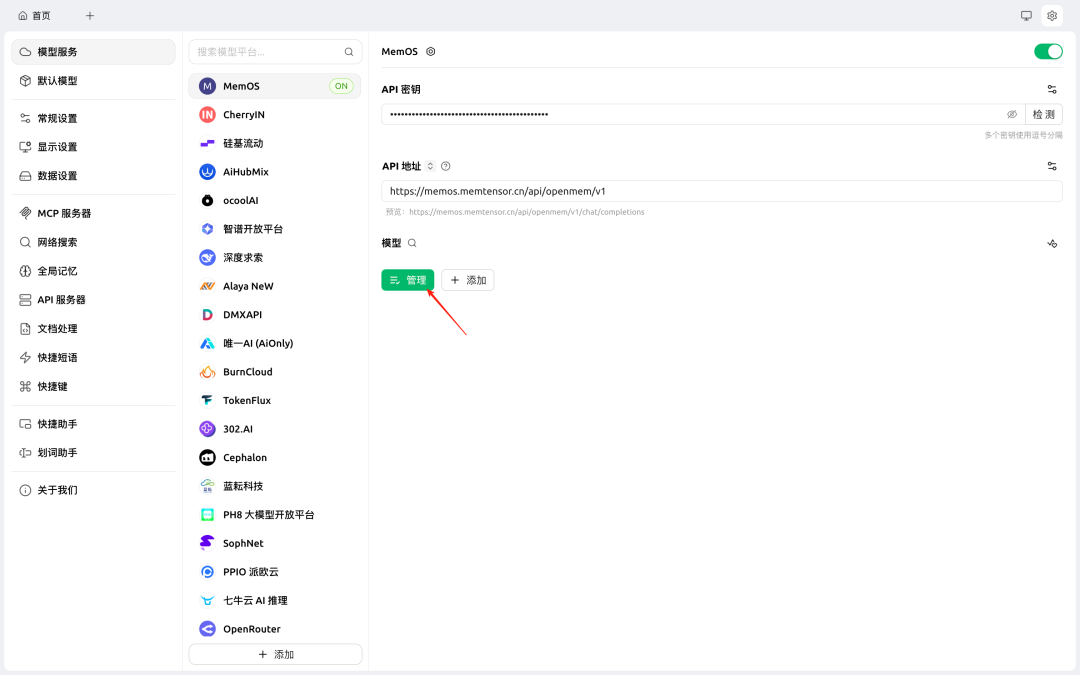Screen dimensions: 1080x675
Task: Select 深度求索 provider
Action: pos(275,258)
